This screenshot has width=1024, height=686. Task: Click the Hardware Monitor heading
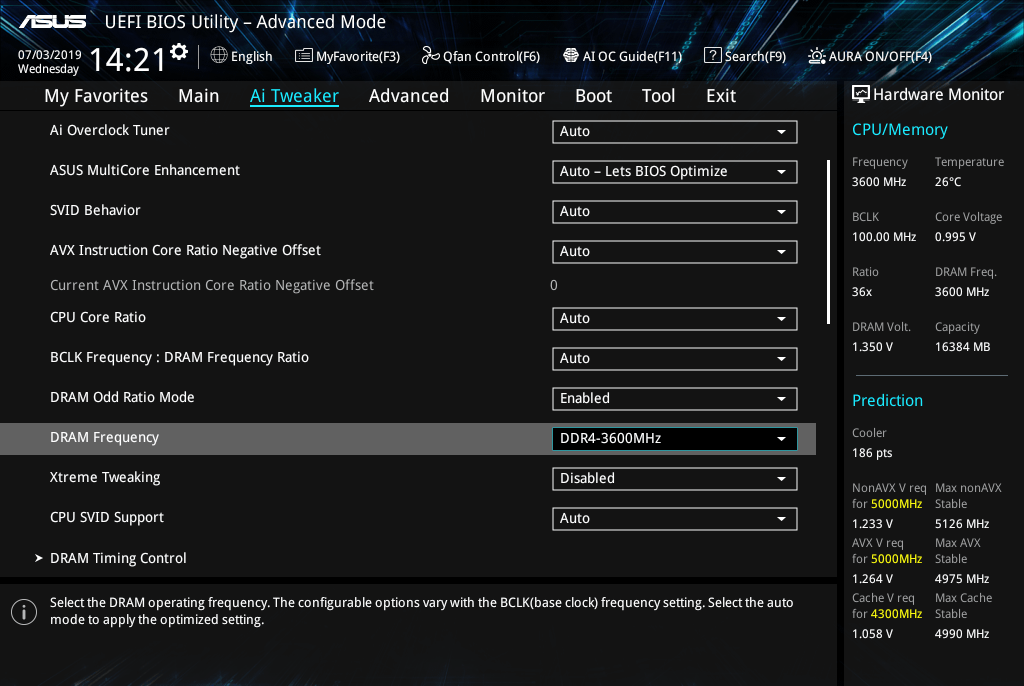[938, 95]
